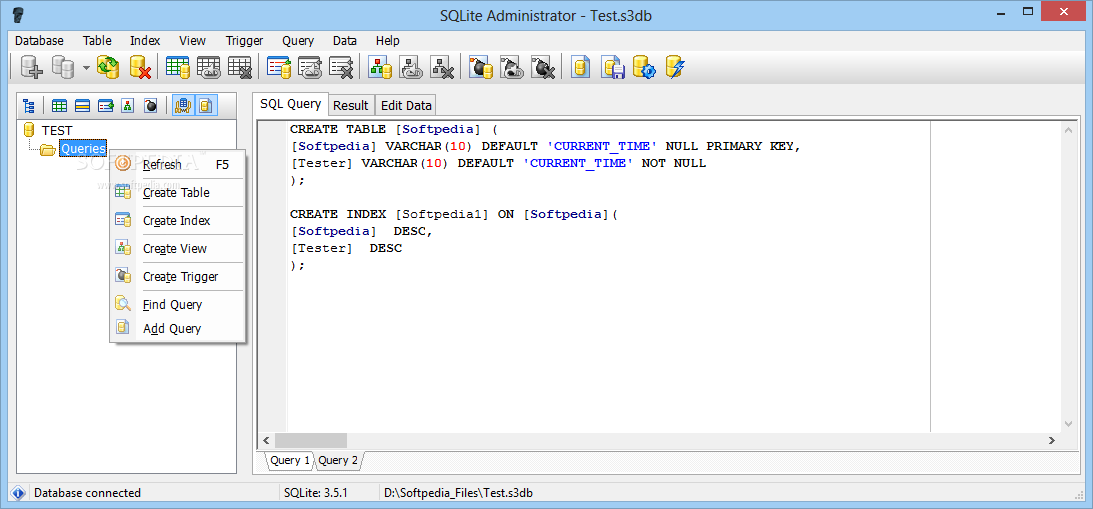Click the 'SQLite: 3.5.1' status text
This screenshot has width=1093, height=509.
pyautogui.click(x=316, y=493)
